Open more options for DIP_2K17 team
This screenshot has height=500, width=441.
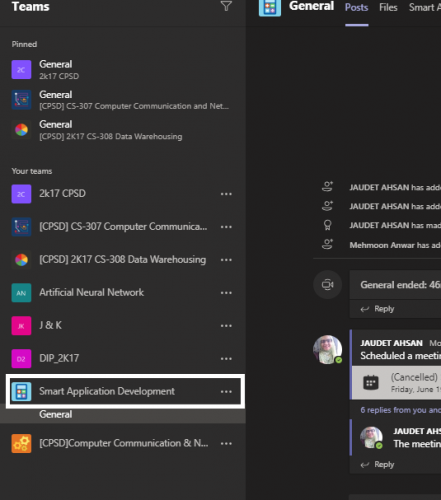click(226, 359)
